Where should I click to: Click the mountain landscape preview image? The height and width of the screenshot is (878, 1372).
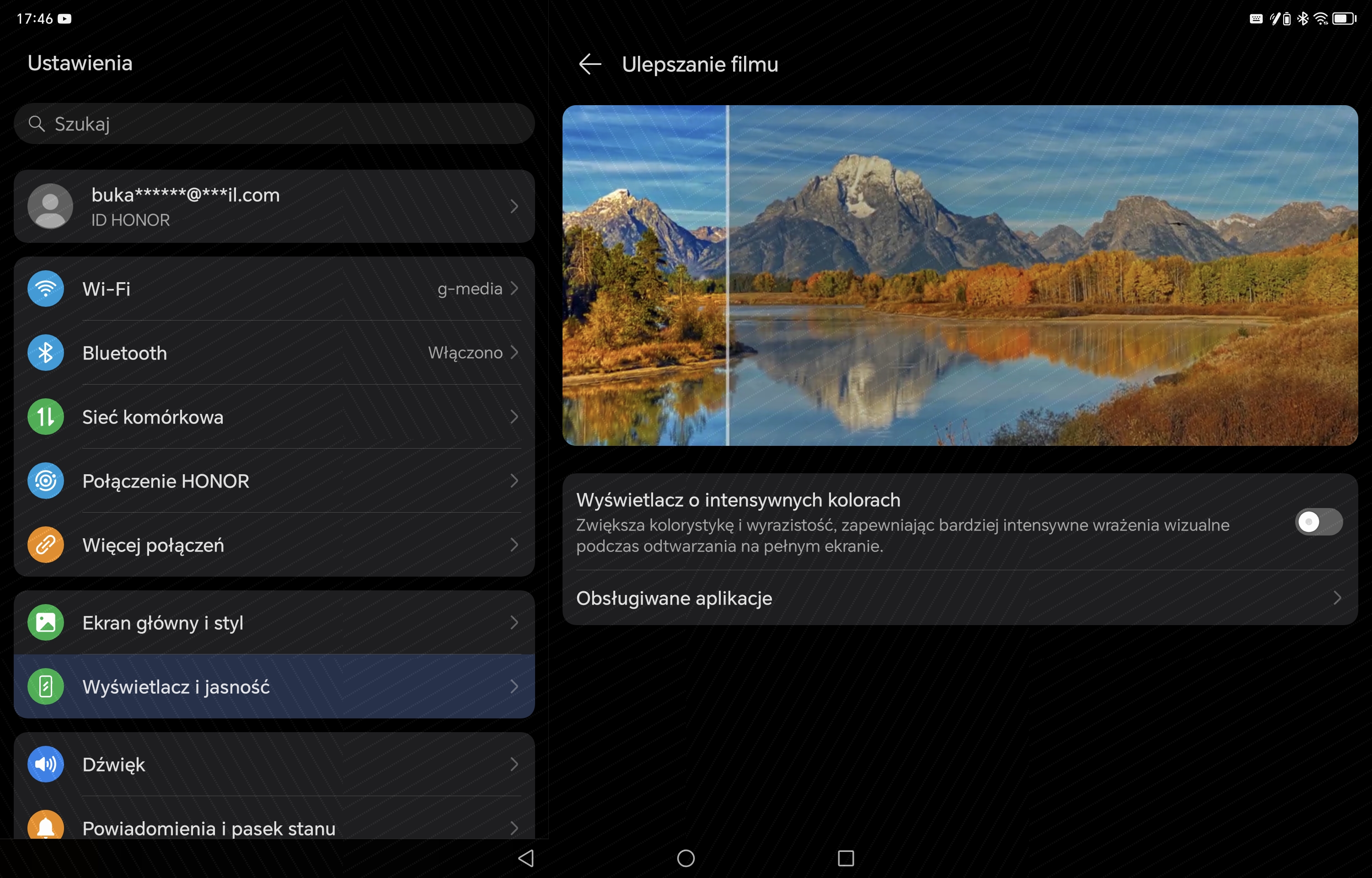pos(960,275)
